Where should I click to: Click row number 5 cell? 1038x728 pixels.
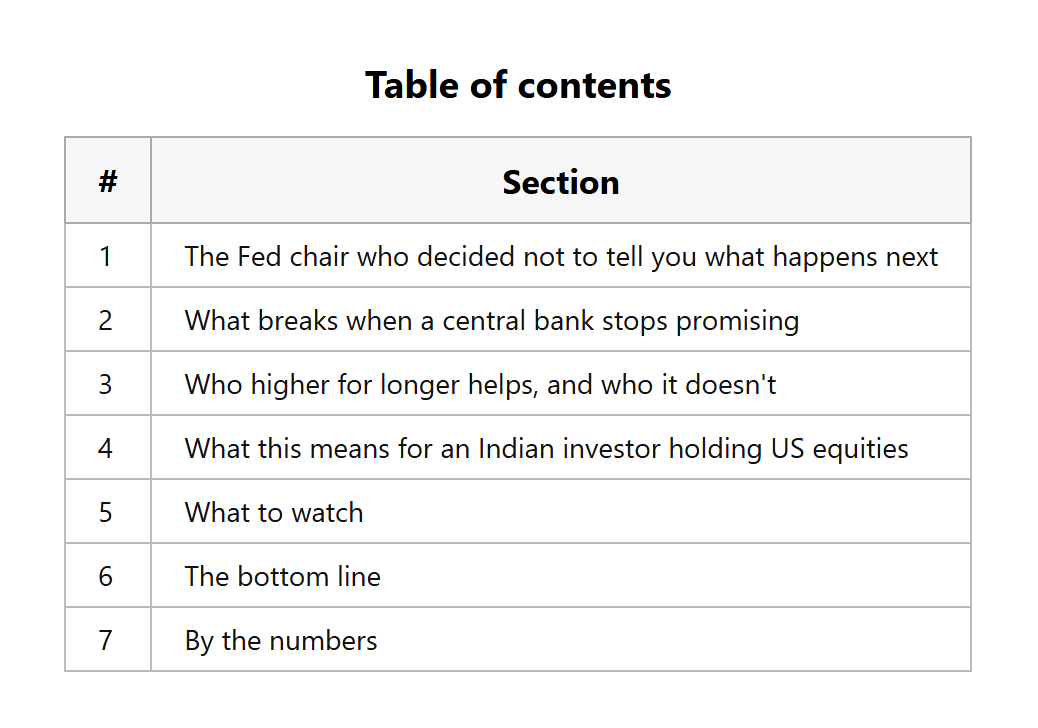(x=108, y=512)
